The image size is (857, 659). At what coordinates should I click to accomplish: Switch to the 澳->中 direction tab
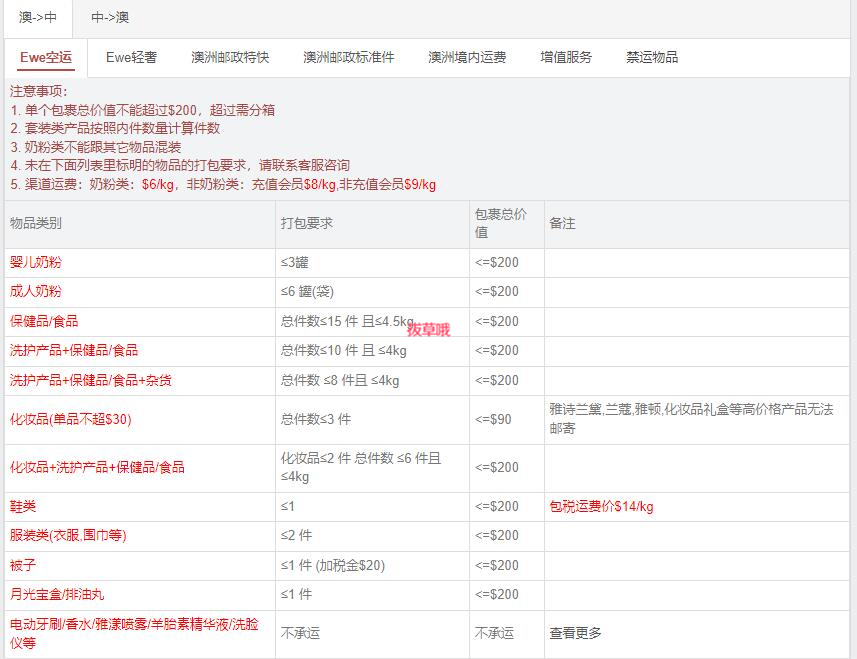(38, 17)
